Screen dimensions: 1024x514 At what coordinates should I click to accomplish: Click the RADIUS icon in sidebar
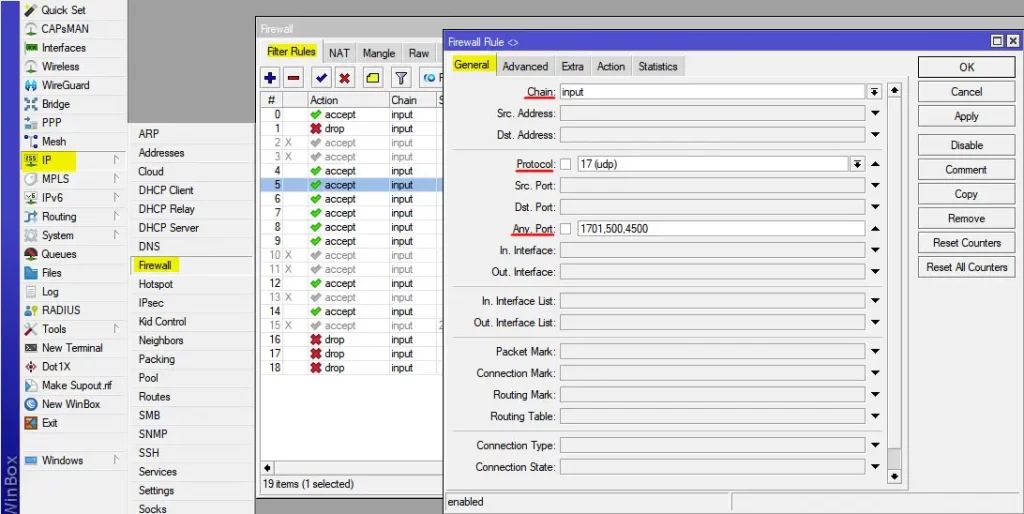[31, 310]
